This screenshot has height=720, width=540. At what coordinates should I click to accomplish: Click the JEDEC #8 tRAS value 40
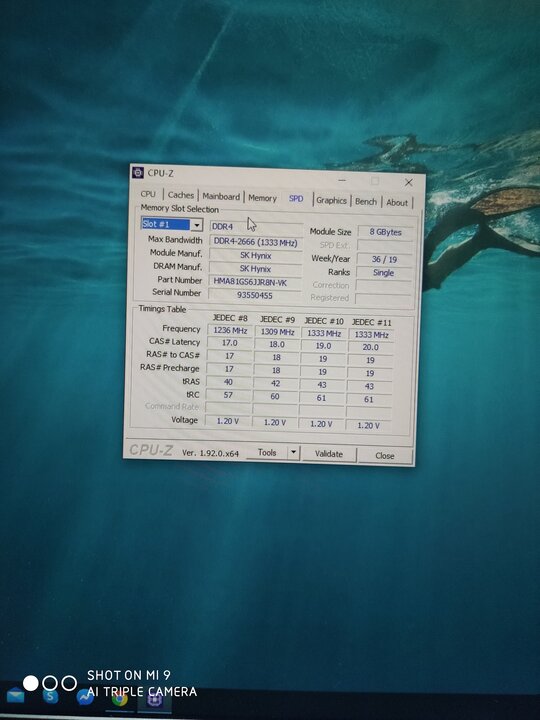click(x=228, y=382)
